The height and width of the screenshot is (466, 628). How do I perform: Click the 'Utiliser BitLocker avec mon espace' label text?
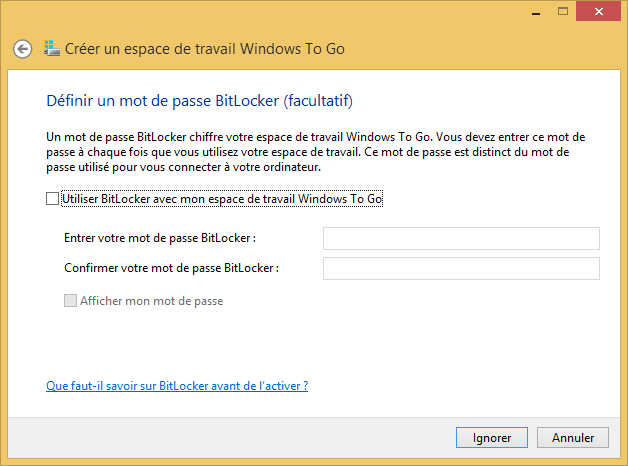point(222,199)
